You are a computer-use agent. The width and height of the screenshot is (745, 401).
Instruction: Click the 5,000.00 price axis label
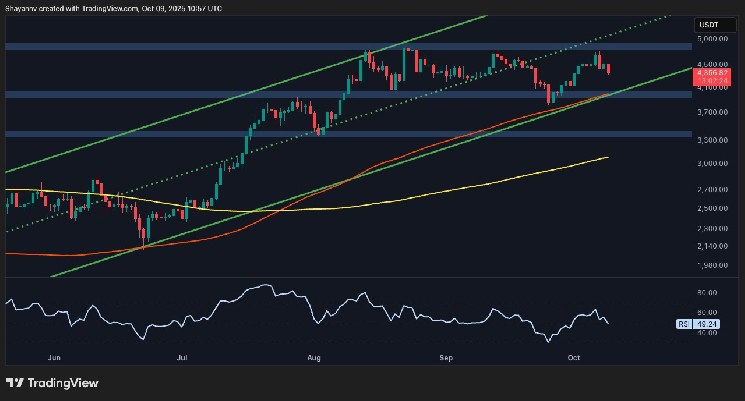point(712,39)
